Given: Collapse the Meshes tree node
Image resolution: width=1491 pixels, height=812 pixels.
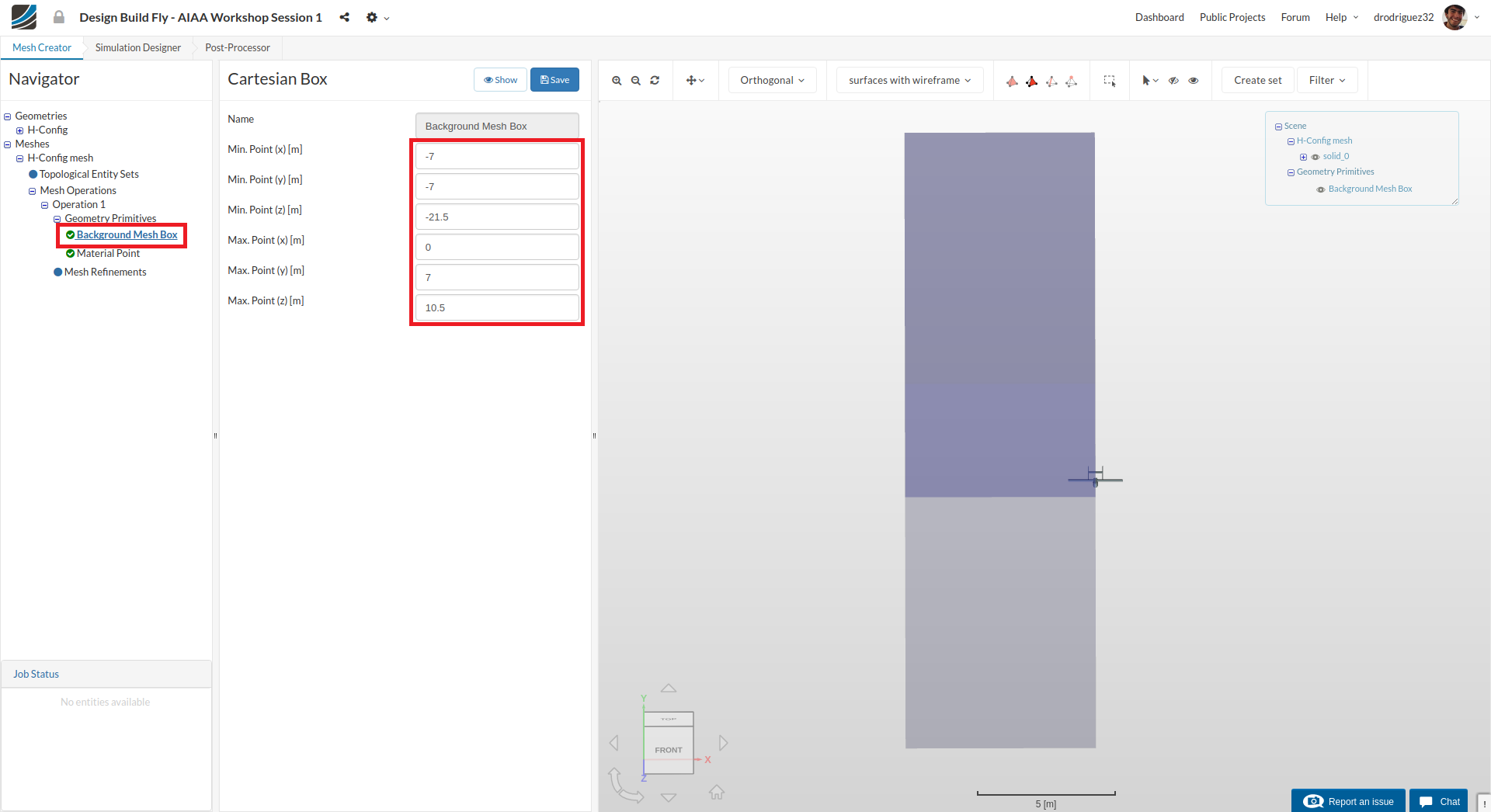Looking at the screenshot, I should point(7,144).
